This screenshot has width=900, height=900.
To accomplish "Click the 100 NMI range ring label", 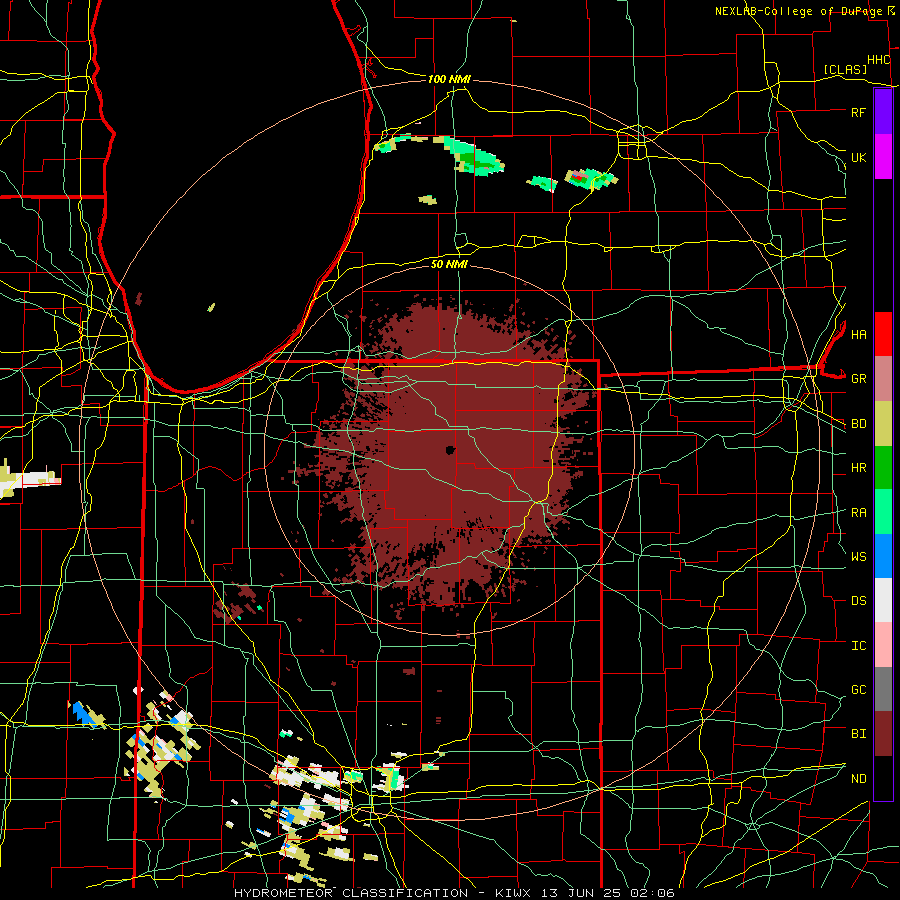I will click(449, 79).
